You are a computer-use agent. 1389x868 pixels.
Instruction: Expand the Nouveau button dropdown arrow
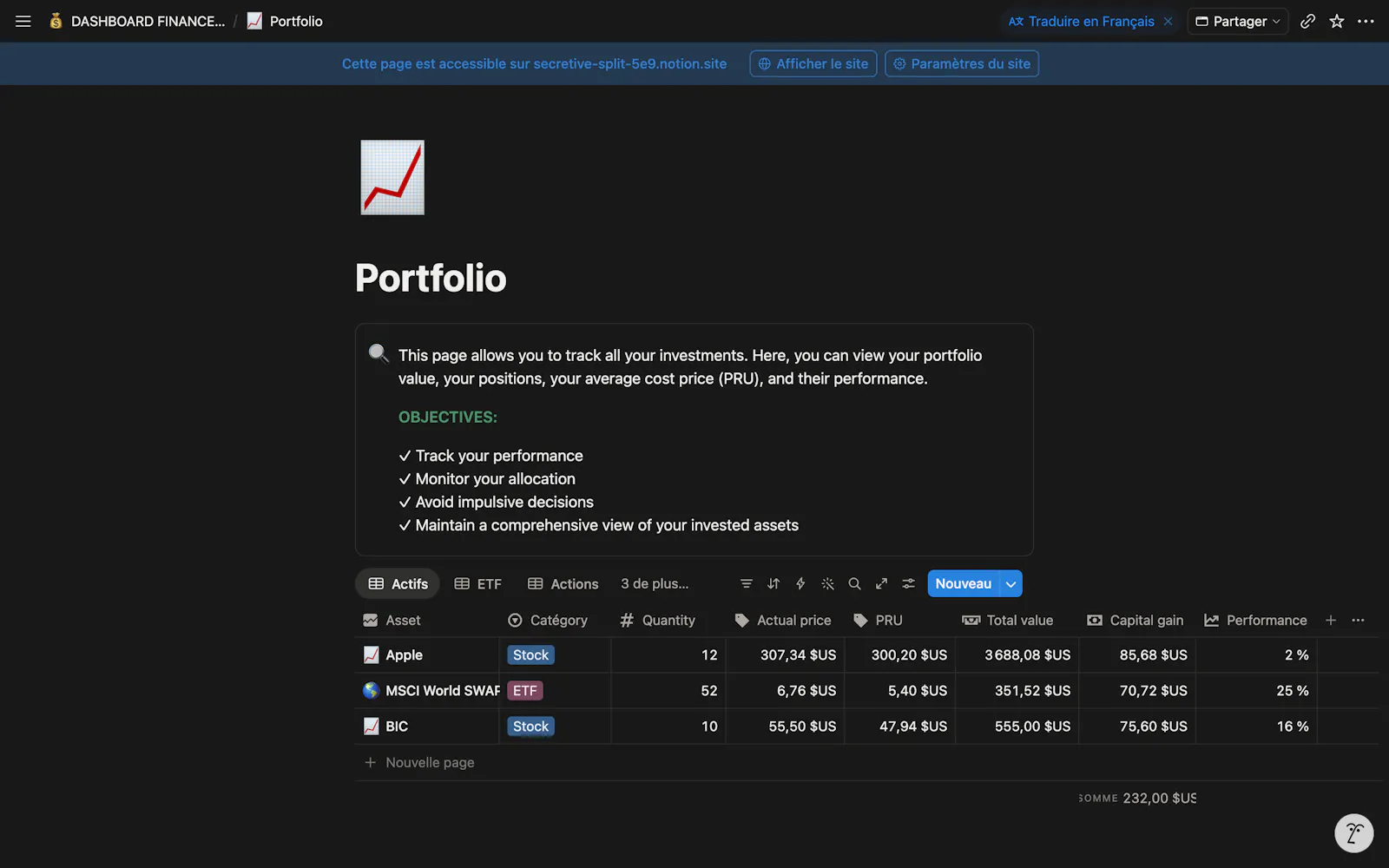coord(1010,584)
